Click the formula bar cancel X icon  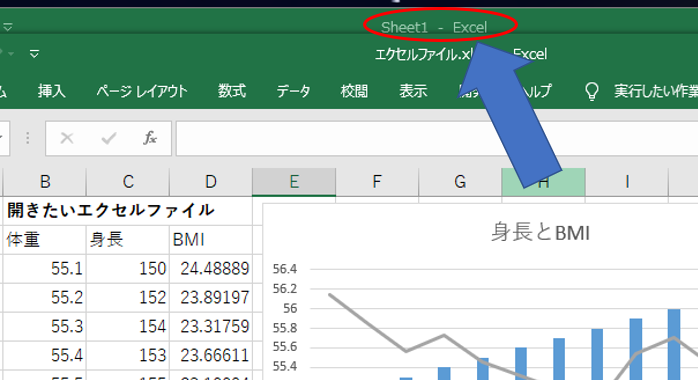(67, 138)
